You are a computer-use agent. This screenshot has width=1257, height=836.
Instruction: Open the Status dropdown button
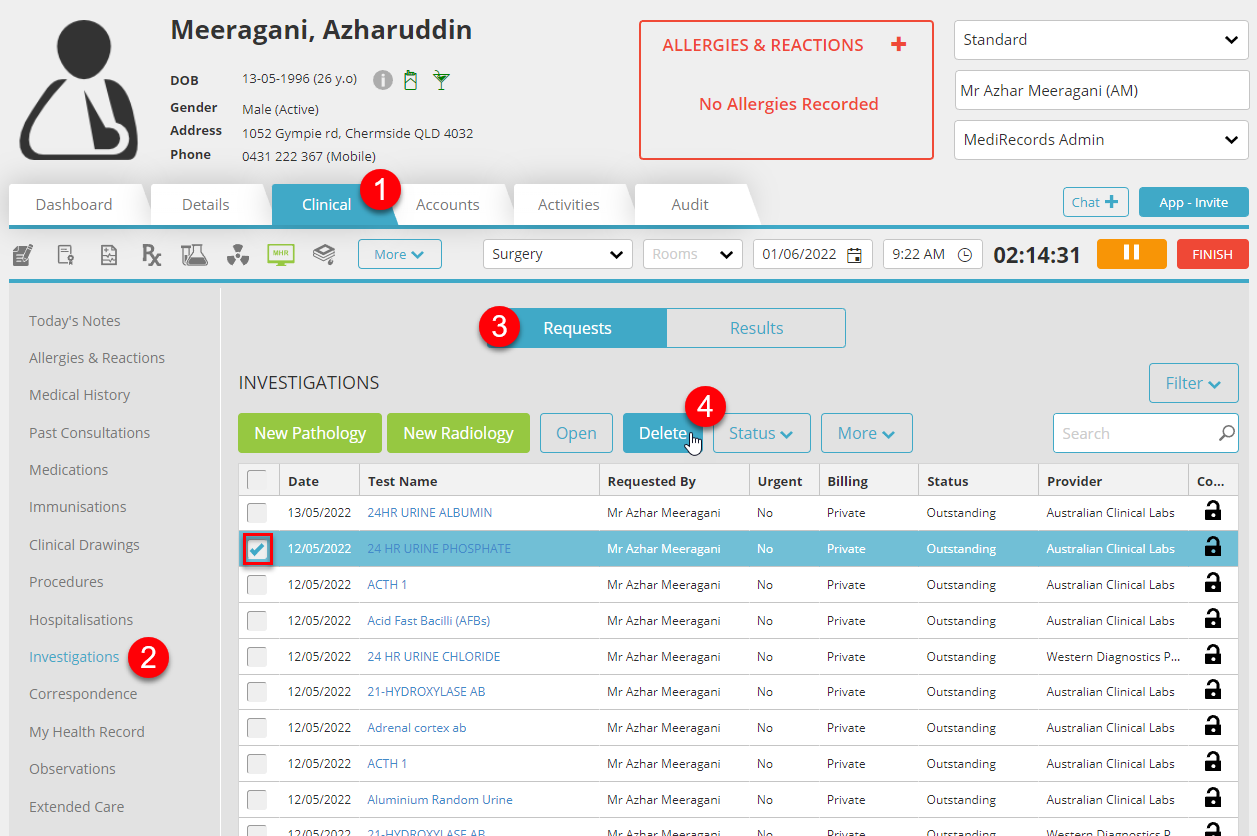pos(761,433)
